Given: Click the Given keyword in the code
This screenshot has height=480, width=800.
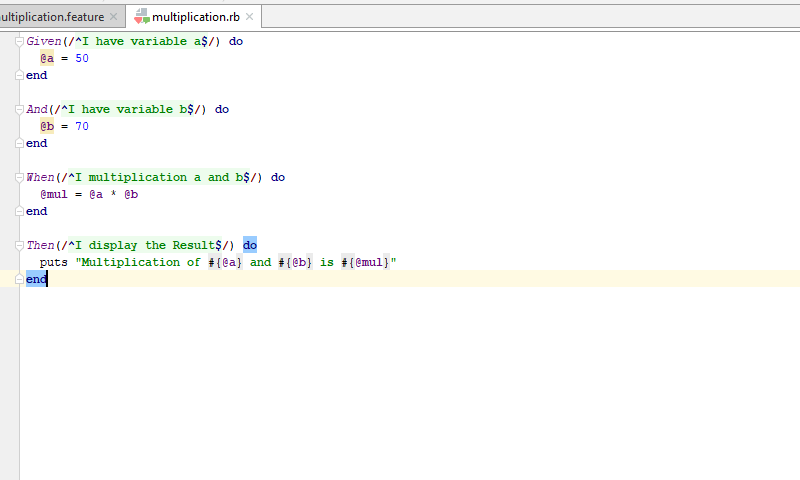Looking at the screenshot, I should point(43,41).
